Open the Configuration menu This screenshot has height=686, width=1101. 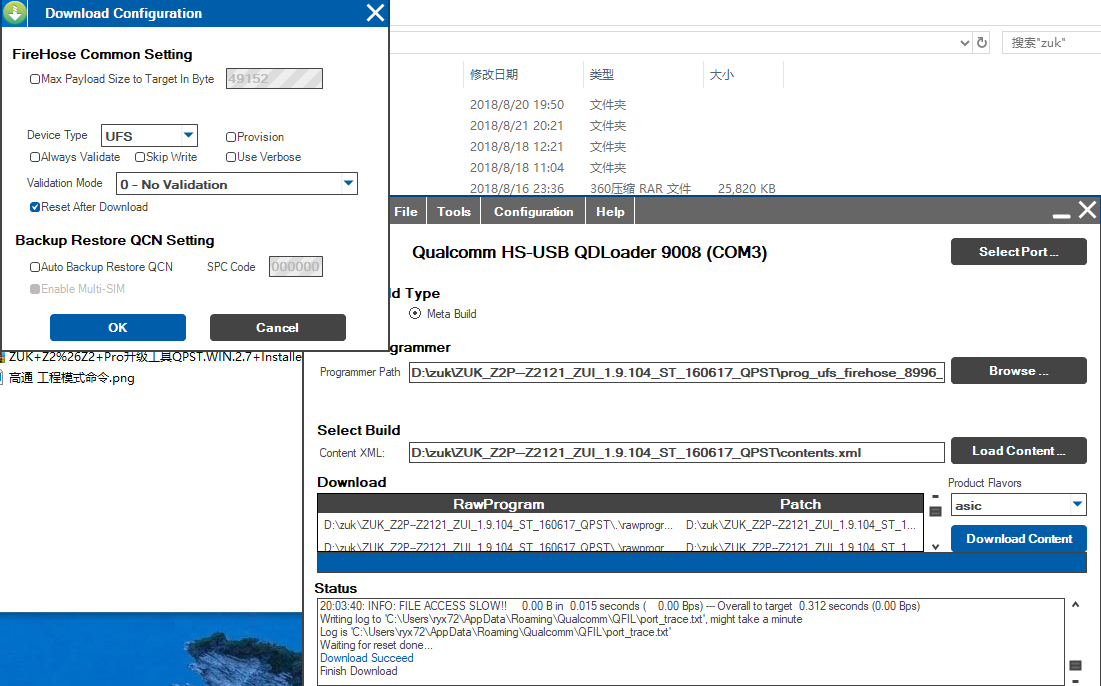click(x=533, y=212)
